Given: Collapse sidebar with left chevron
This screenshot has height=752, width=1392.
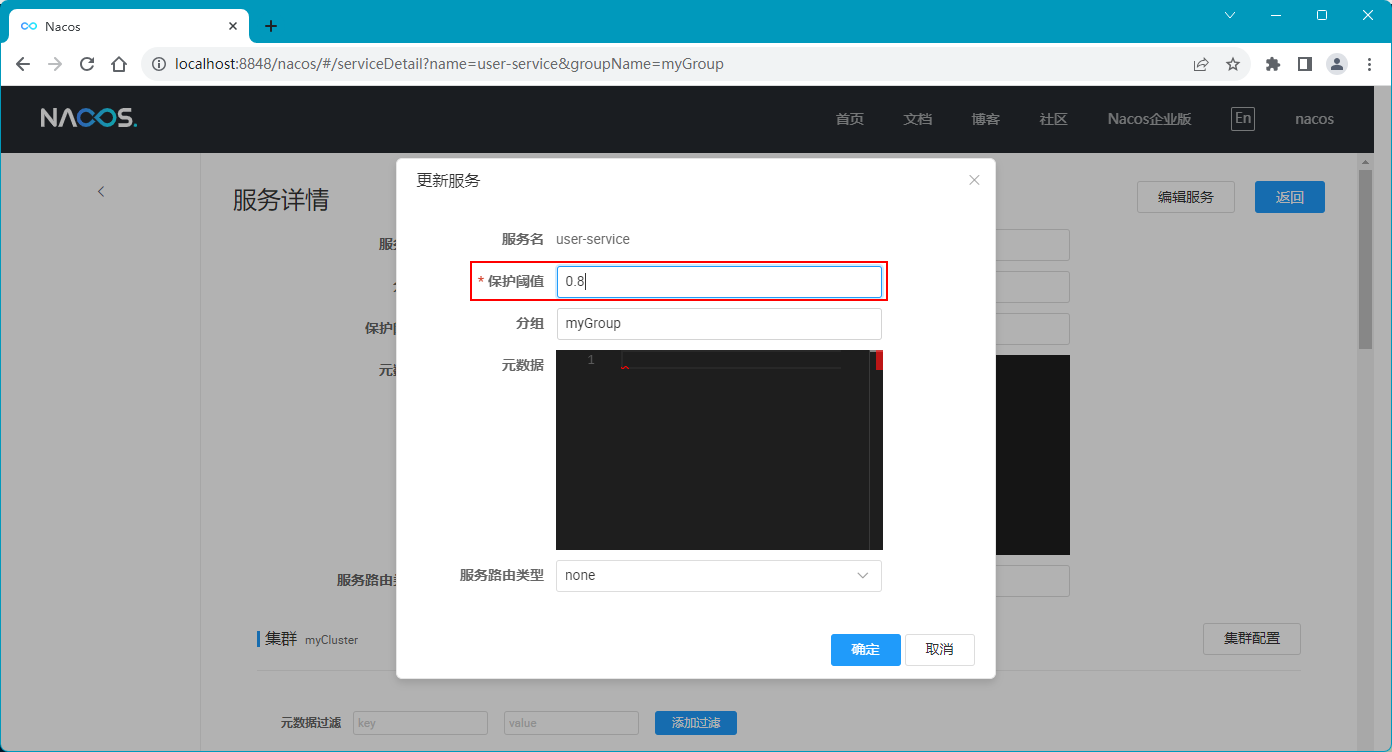Looking at the screenshot, I should click(101, 191).
